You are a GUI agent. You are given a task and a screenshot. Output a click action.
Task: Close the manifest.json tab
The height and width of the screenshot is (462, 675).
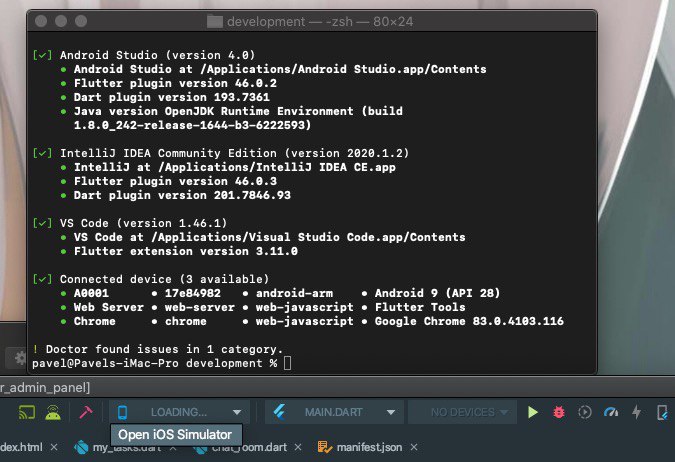pyautogui.click(x=414, y=447)
